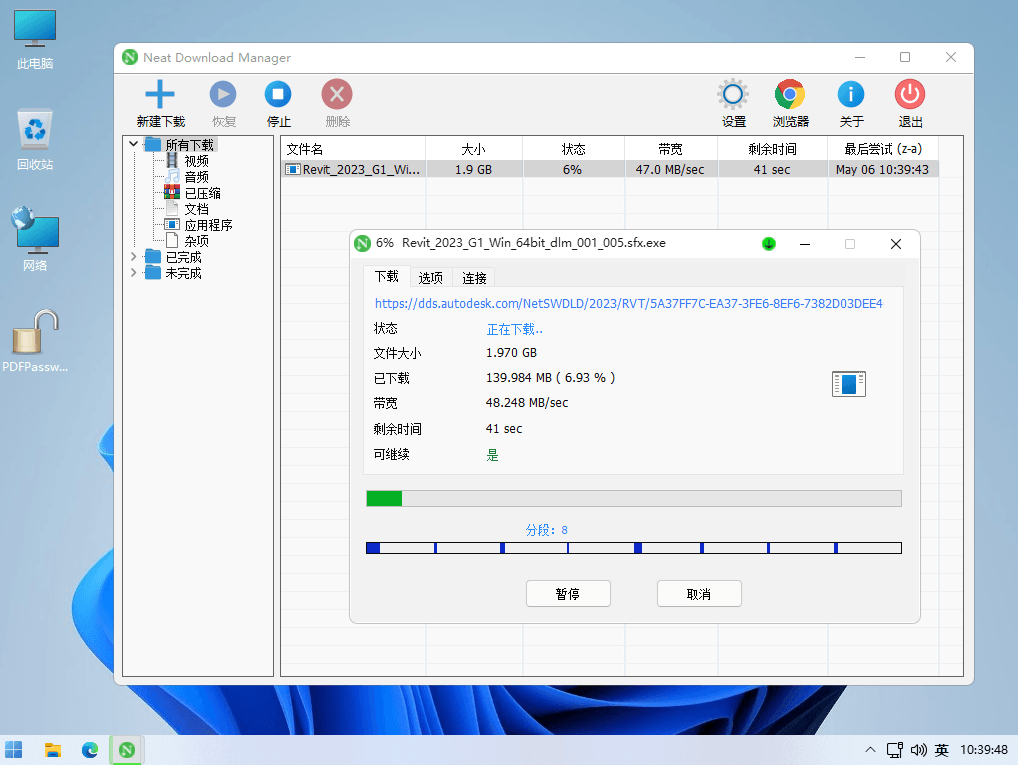Click the 正在下载.. status text
This screenshot has height=765, width=1018.
(515, 329)
